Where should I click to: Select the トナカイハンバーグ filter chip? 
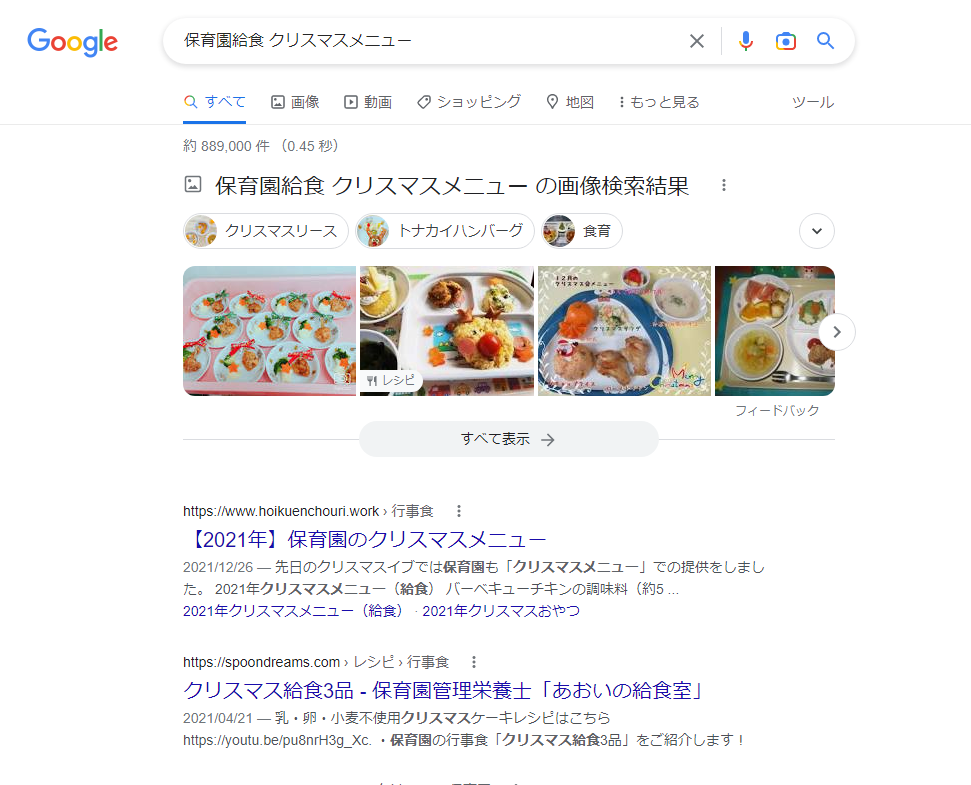(445, 231)
